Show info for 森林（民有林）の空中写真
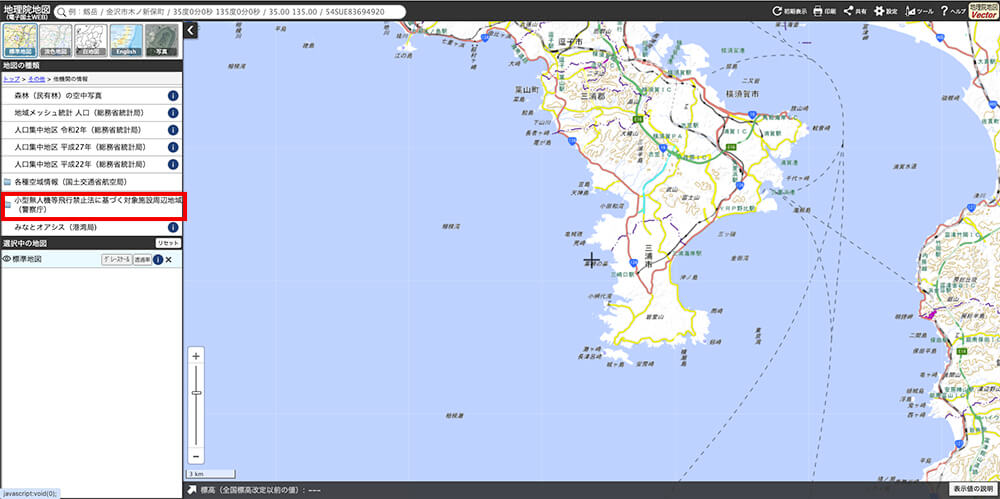This screenshot has height=499, width=1000. 173,96
